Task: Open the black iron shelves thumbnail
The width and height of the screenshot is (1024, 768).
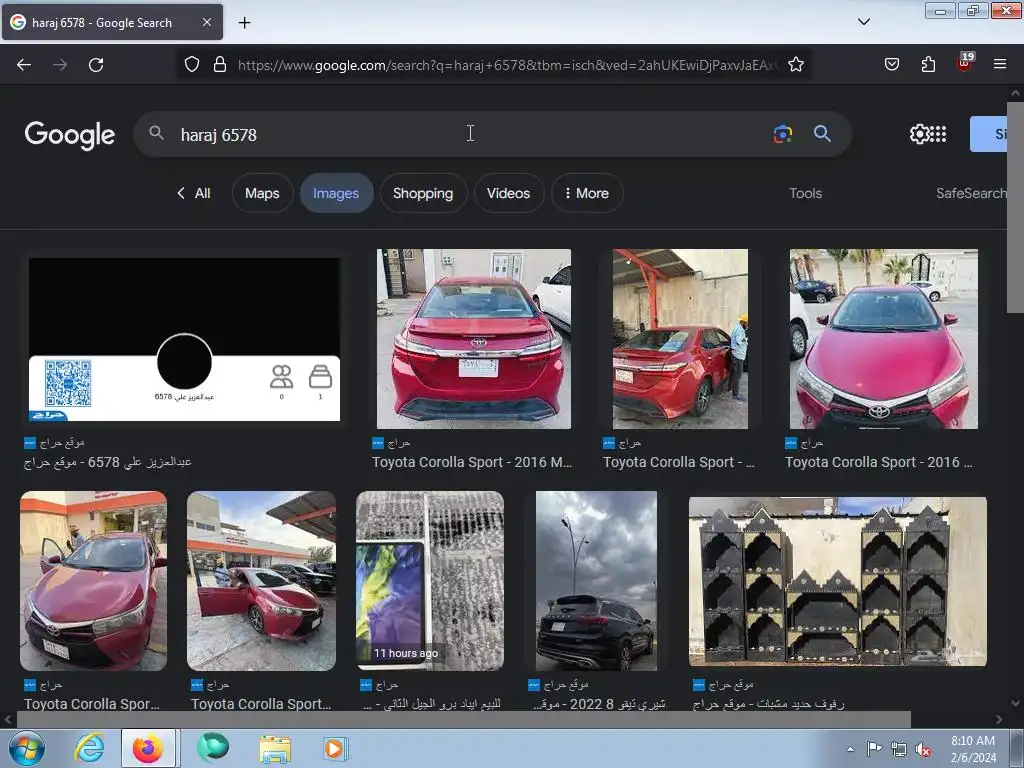Action: [x=838, y=581]
